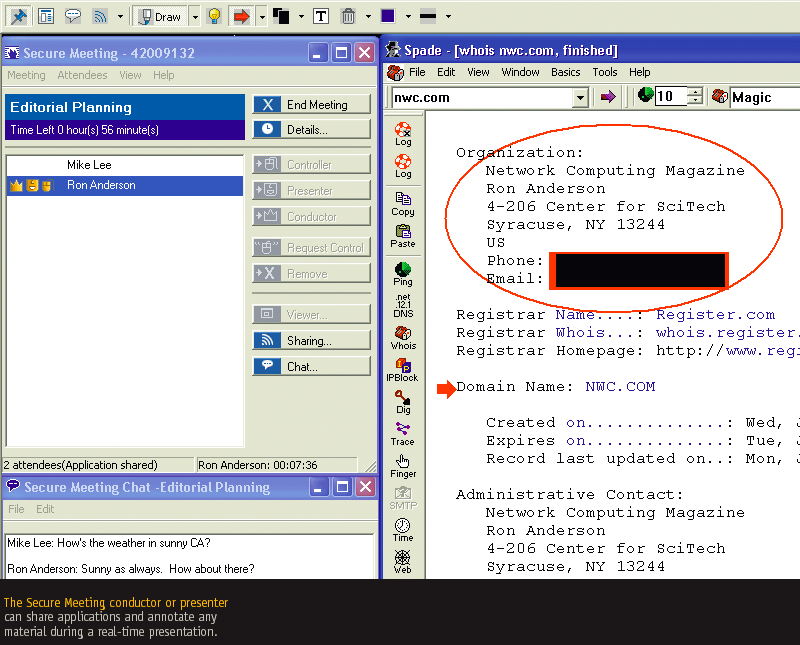
Task: Select the Draw tool button
Action: [x=161, y=17]
